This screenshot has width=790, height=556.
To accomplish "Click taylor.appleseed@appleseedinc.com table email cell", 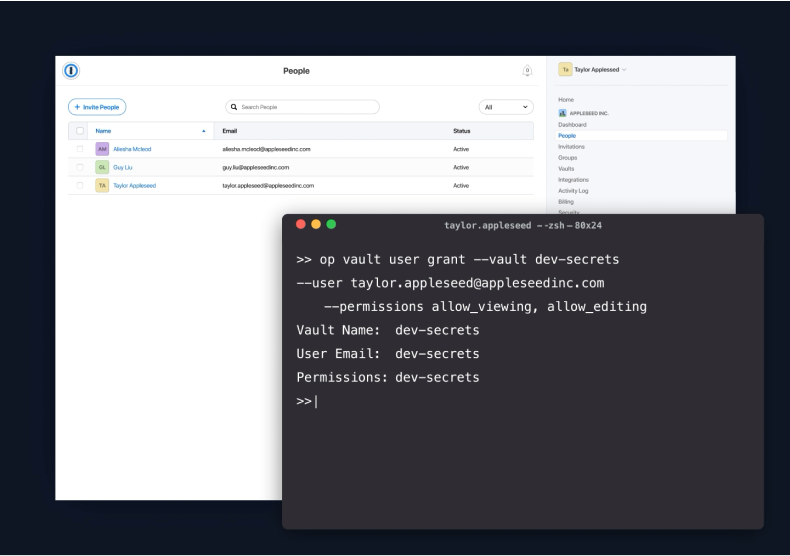I will tap(268, 185).
